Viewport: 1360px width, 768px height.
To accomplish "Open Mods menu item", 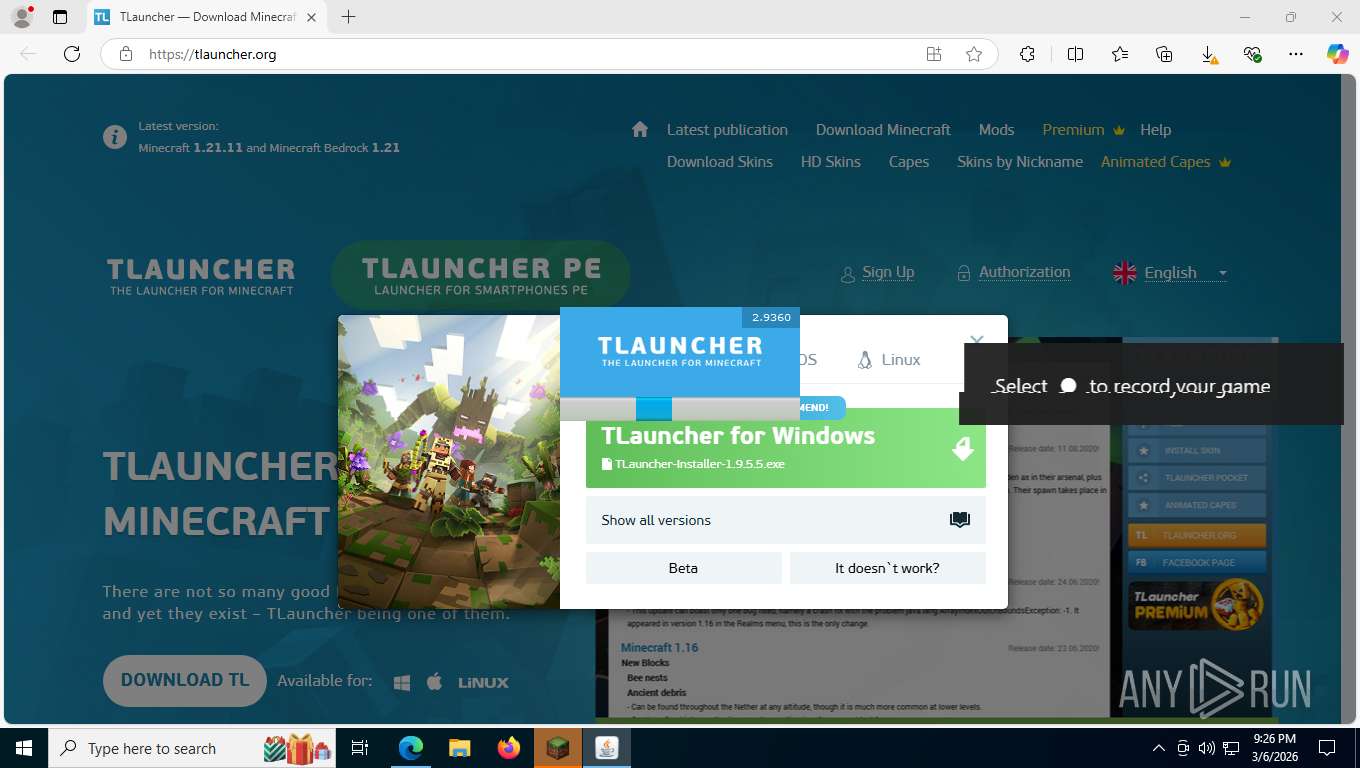I will (x=996, y=130).
